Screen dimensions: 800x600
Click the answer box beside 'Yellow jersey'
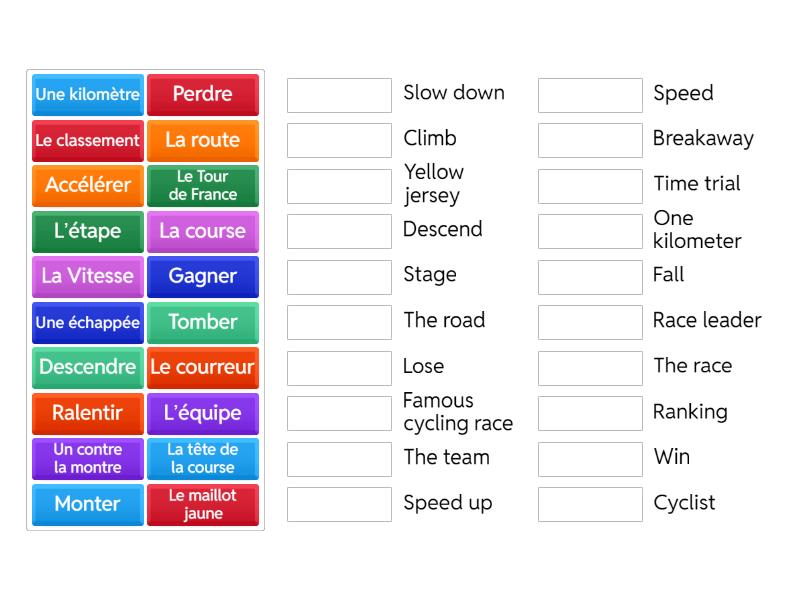339,184
